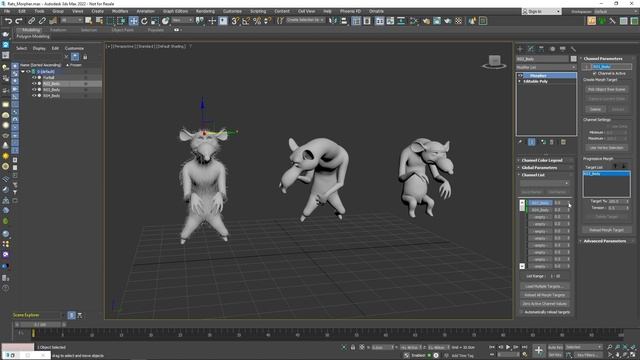
Task: Click Load Multiple Targets button
Action: tap(545, 287)
